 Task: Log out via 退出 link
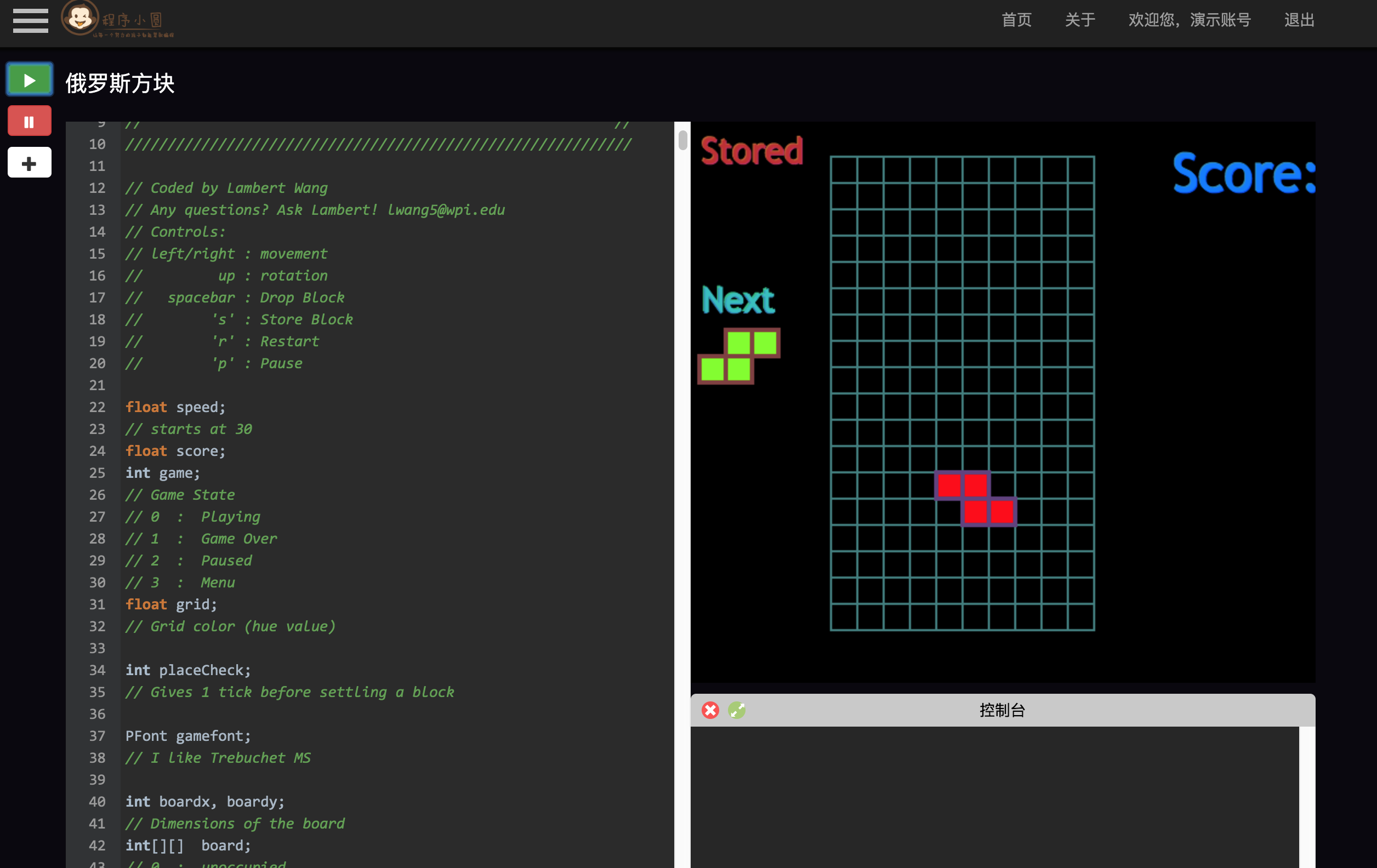coord(1299,20)
